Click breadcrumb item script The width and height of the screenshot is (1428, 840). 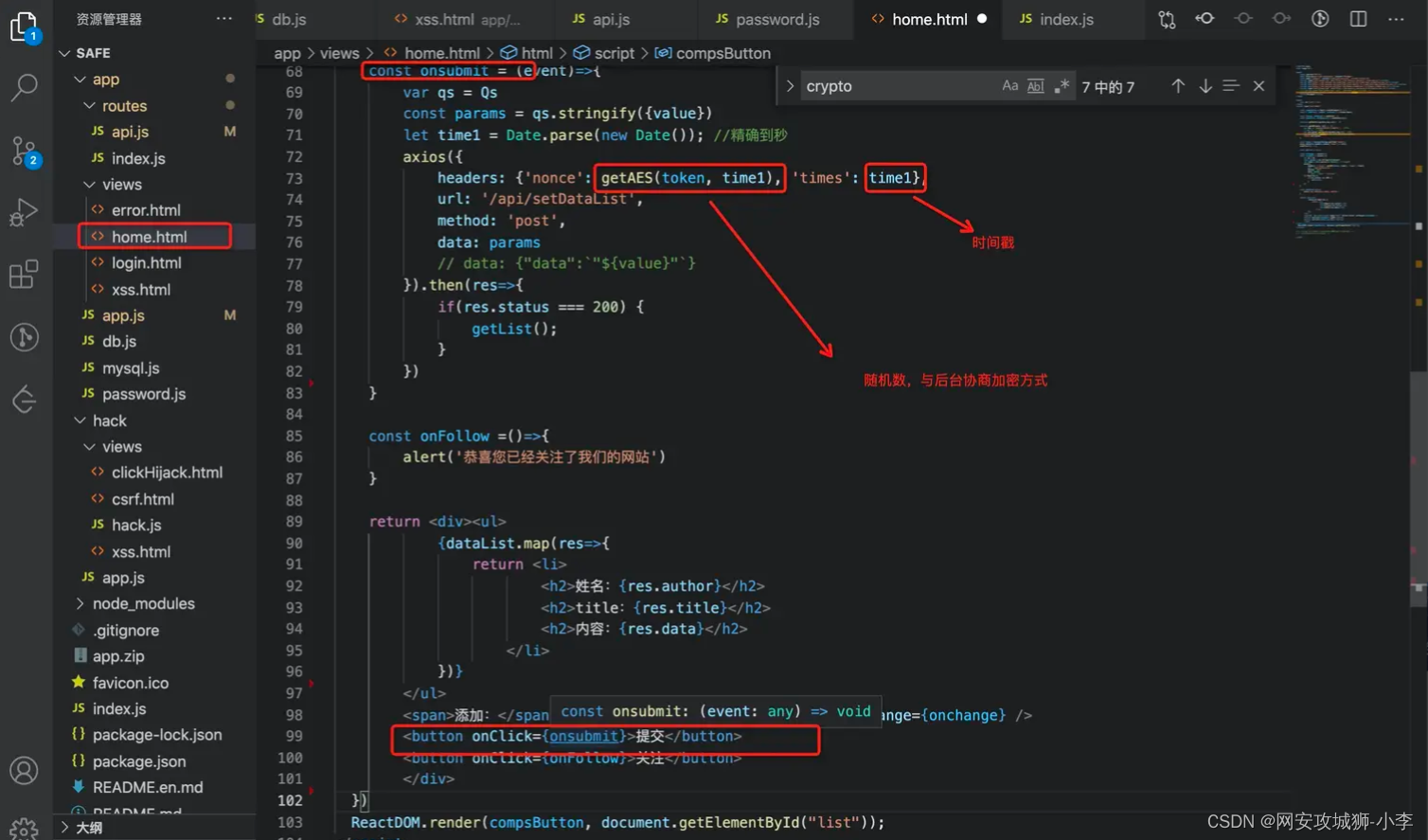point(614,53)
